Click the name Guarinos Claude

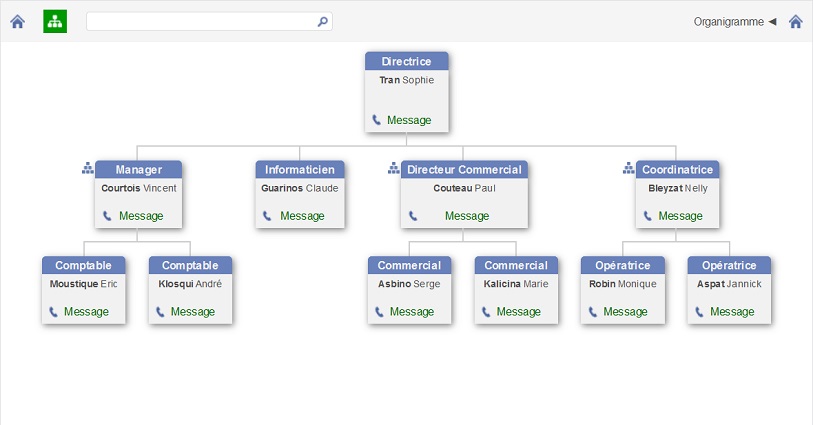(x=300, y=188)
